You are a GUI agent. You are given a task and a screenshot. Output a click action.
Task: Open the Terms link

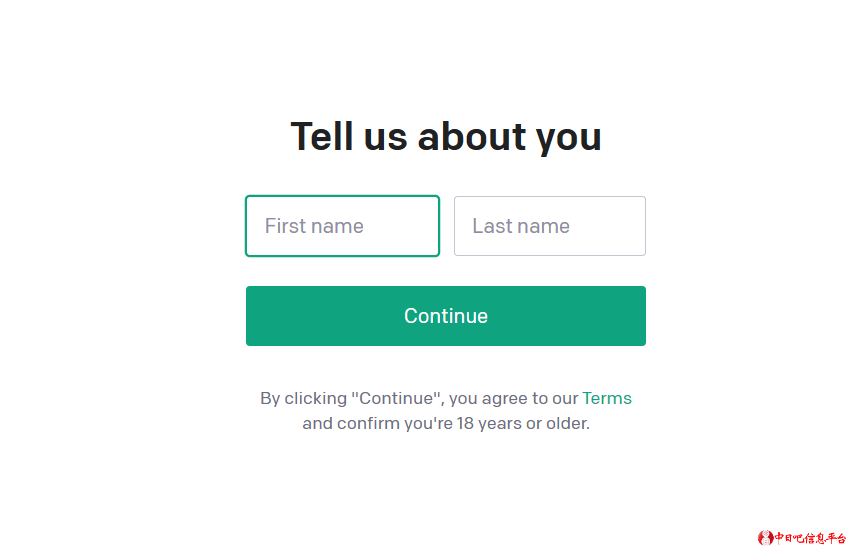607,398
